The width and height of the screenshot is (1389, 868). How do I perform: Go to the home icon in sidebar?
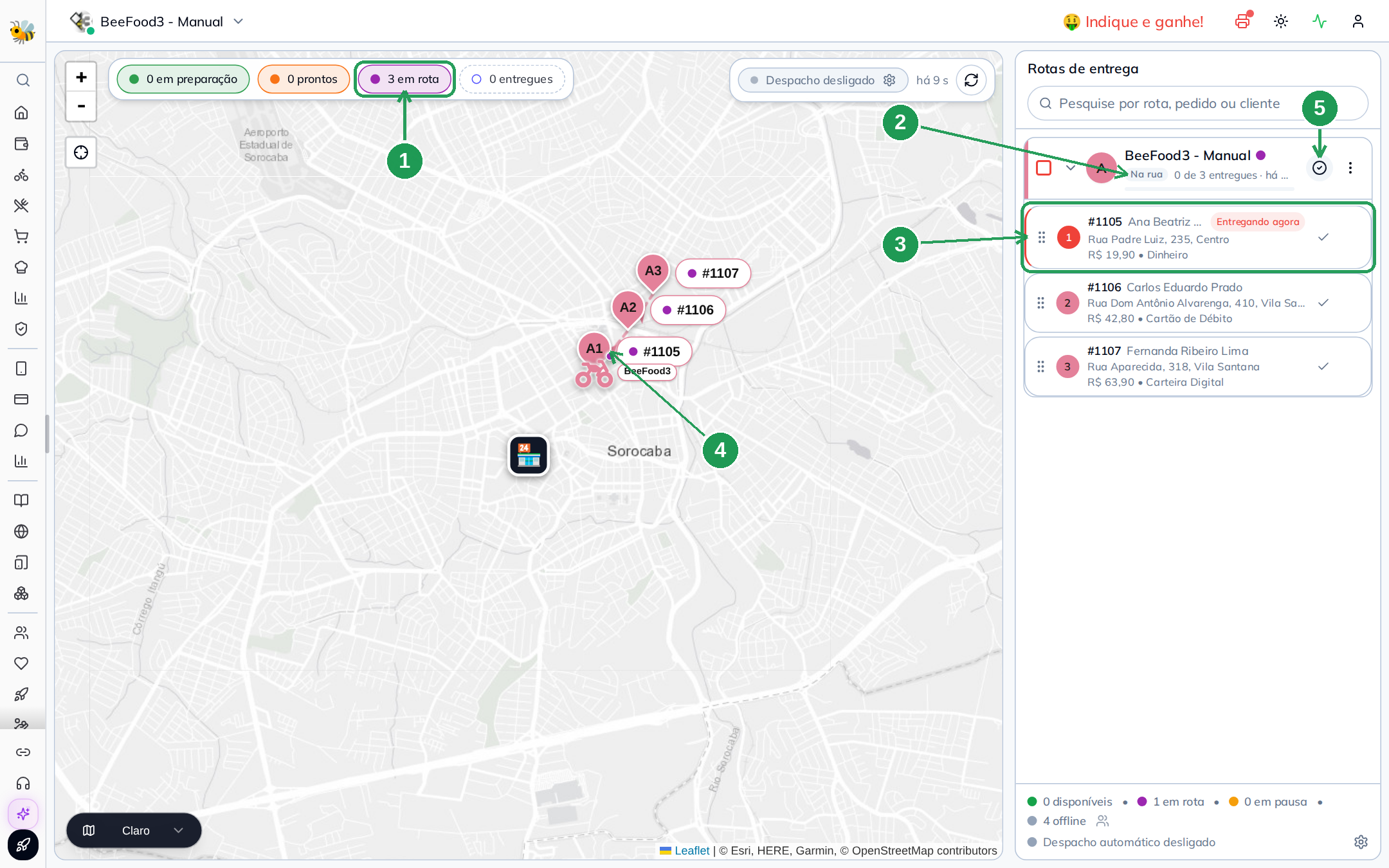coord(21,113)
